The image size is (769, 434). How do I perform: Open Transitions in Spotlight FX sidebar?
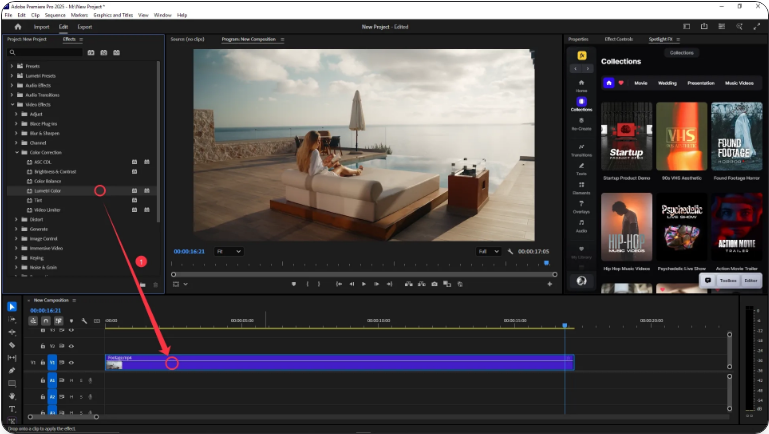click(x=581, y=149)
